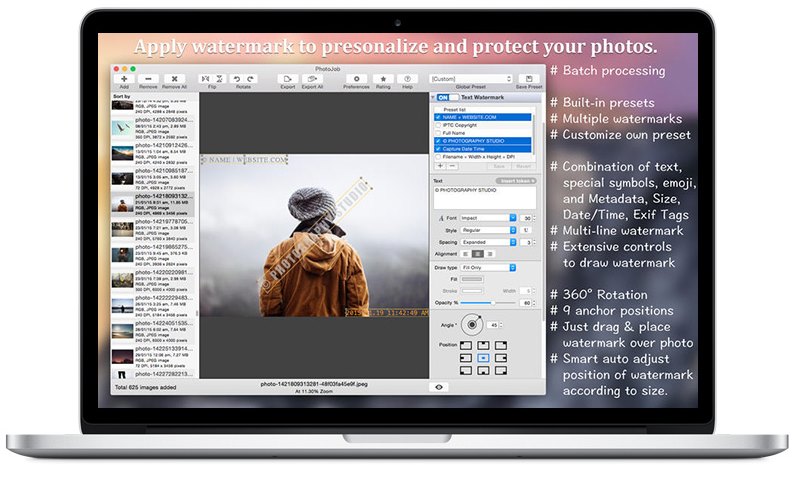Select the bottom-left anchor position

tap(466, 371)
